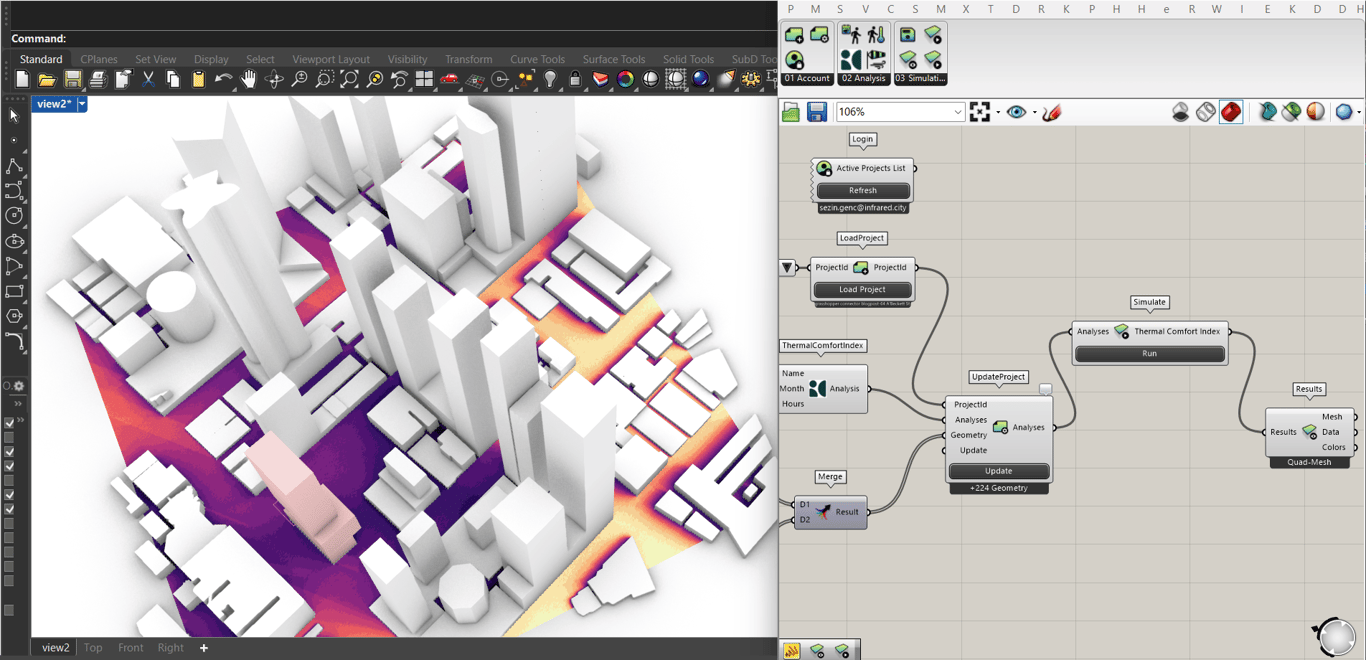Toggle the Update input on UpdateProject component

coord(973,450)
